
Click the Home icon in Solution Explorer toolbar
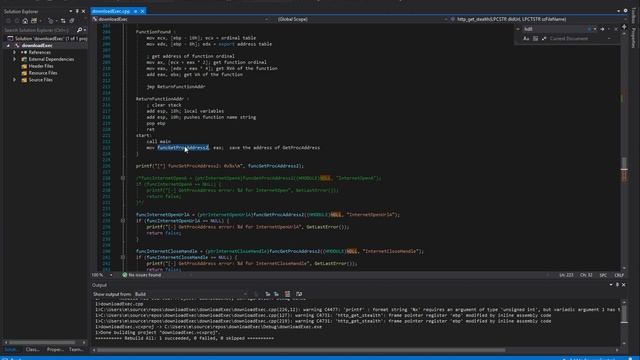pos(25,21)
